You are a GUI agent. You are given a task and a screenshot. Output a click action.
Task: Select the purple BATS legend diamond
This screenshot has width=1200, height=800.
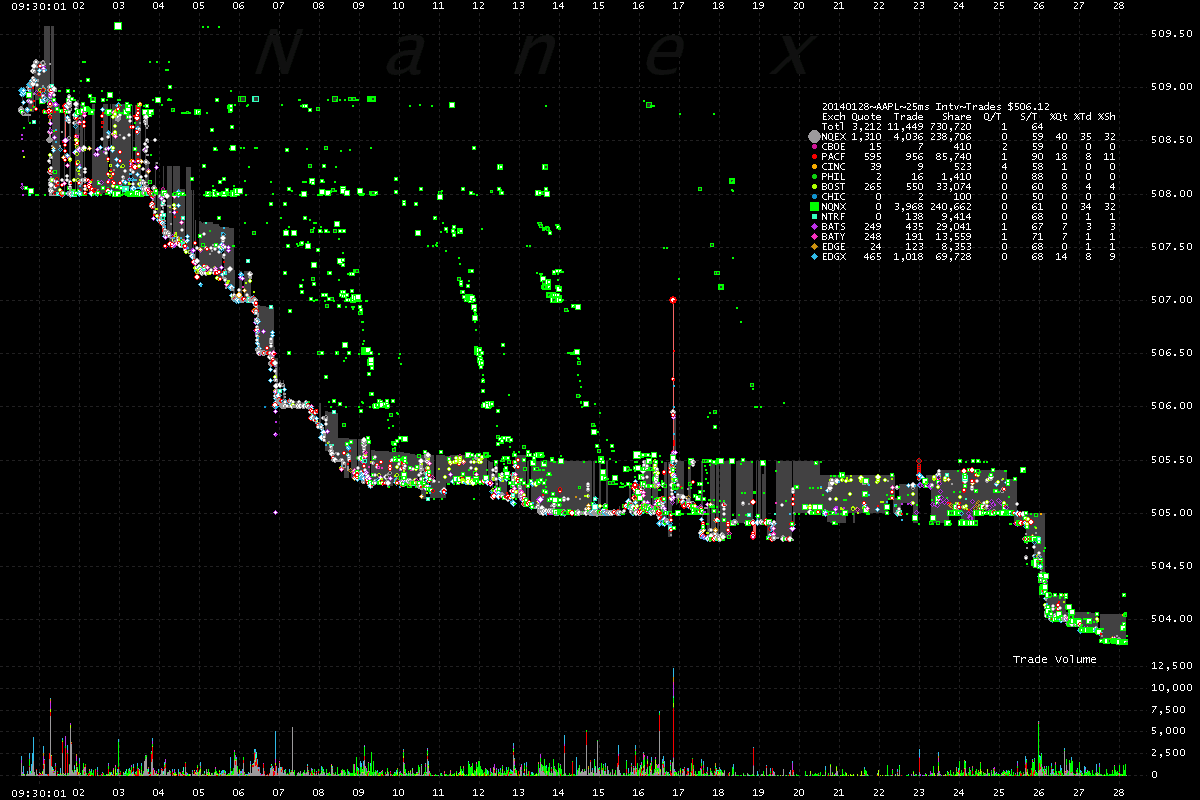pos(814,227)
